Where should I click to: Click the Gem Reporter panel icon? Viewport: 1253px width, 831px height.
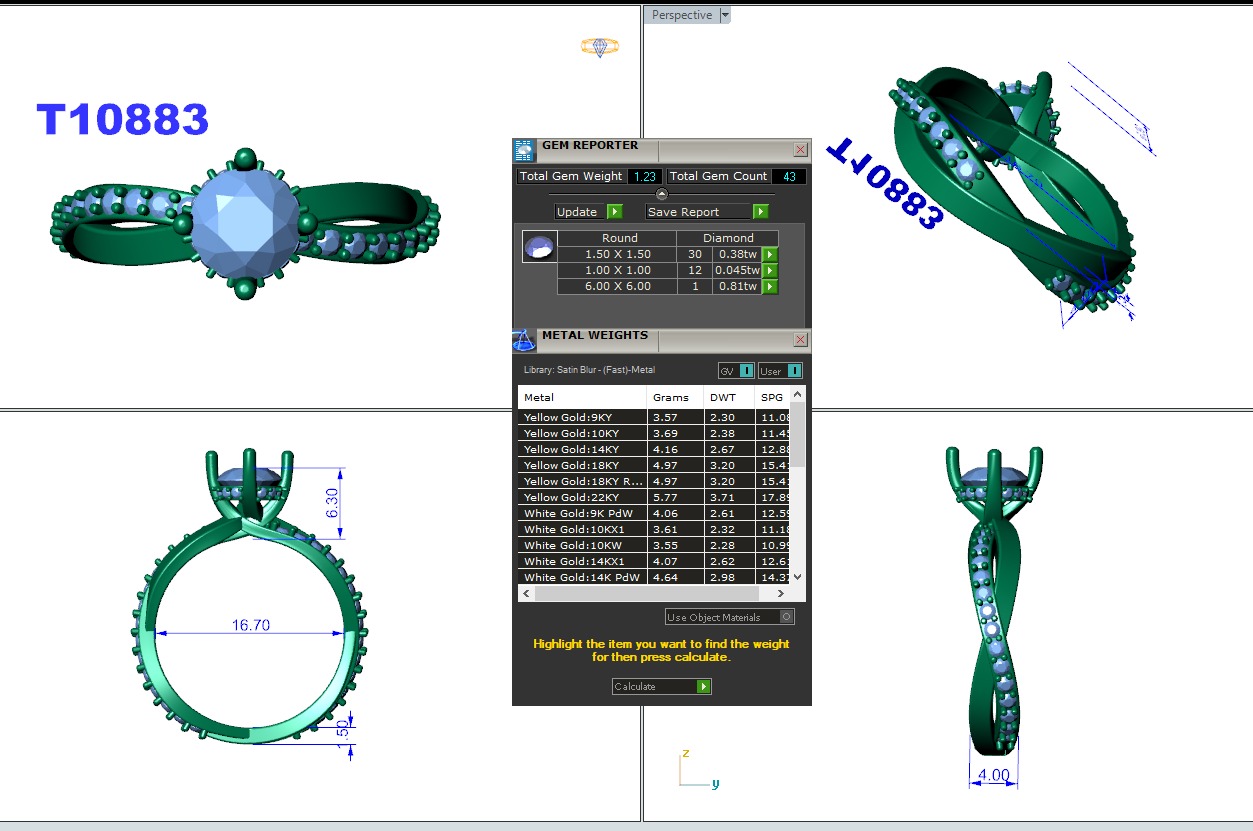point(524,150)
